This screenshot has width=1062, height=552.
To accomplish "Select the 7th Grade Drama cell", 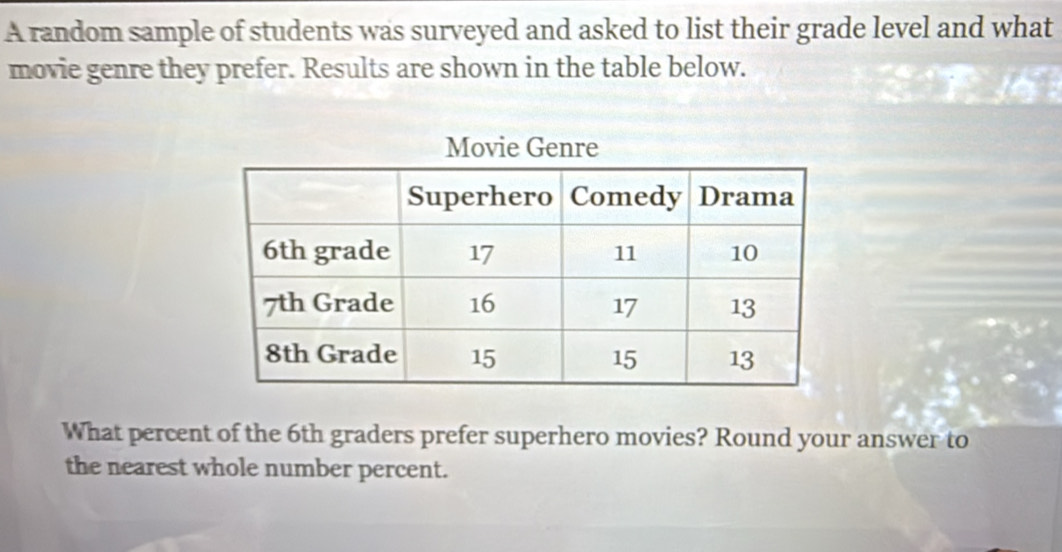I will point(742,307).
